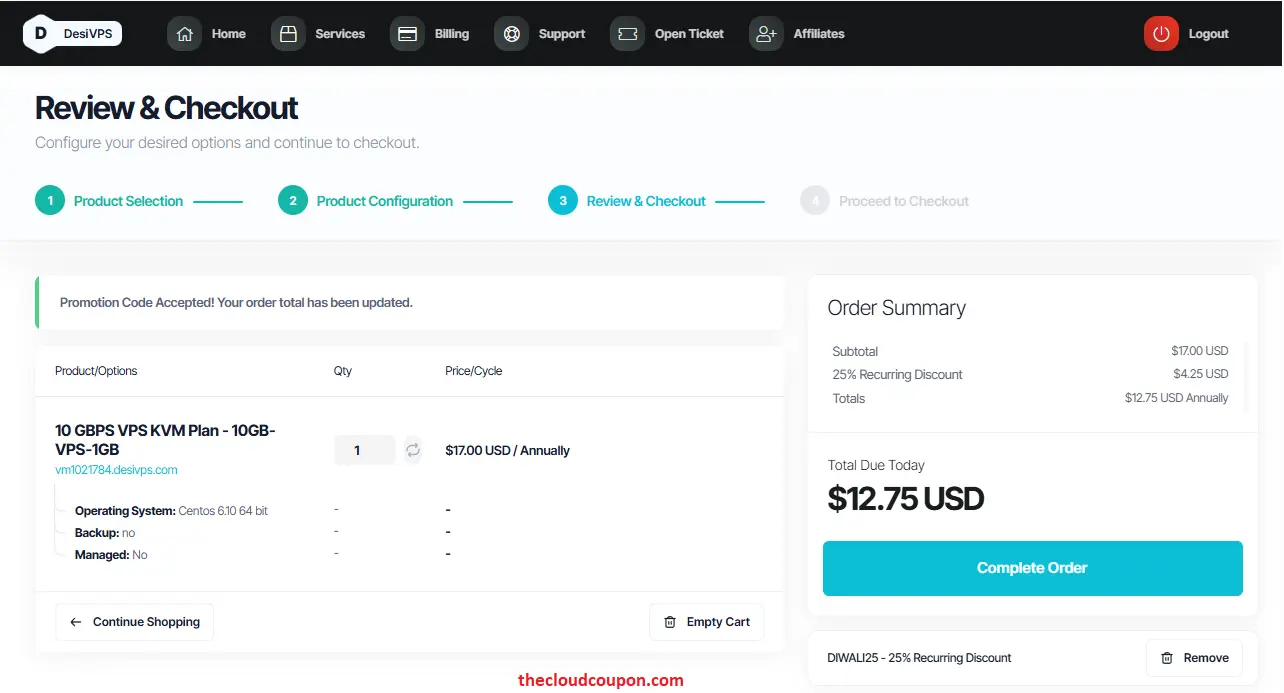Switch to the Product Configuration step
The image size is (1284, 693).
click(384, 200)
